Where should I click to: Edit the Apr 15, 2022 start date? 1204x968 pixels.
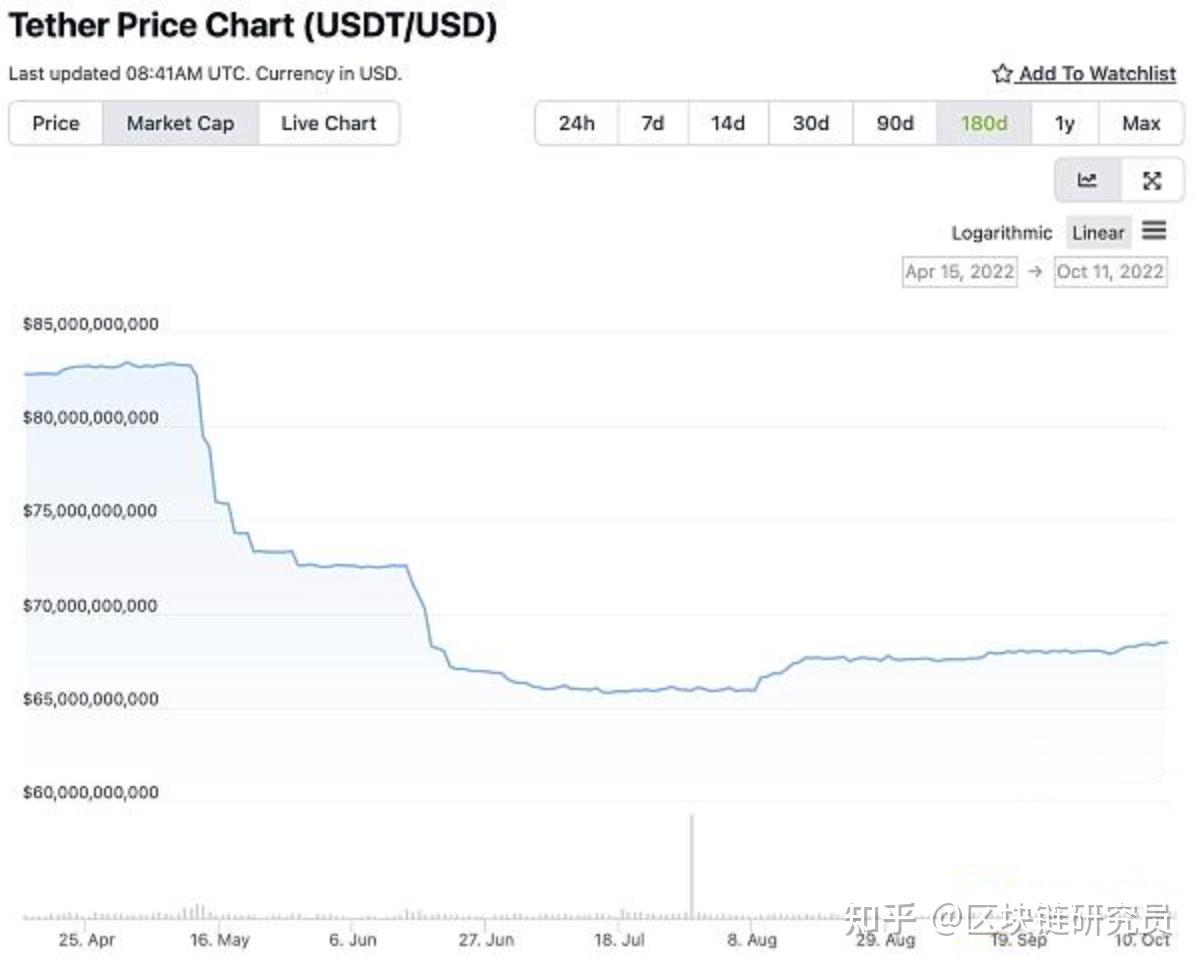pos(958,271)
